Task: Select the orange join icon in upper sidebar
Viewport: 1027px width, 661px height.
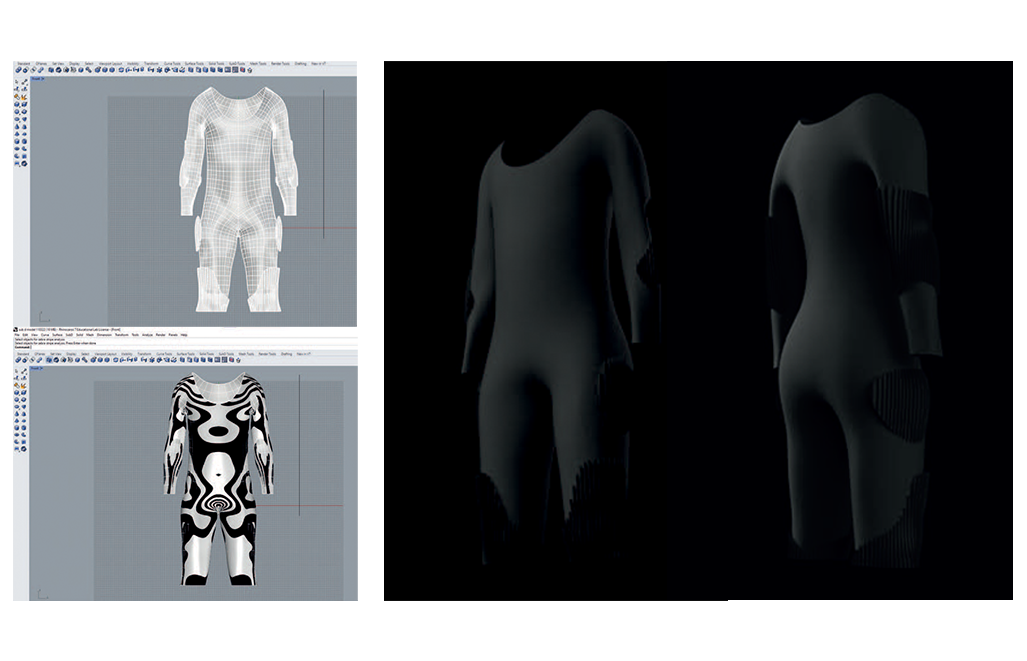Action: tap(17, 96)
